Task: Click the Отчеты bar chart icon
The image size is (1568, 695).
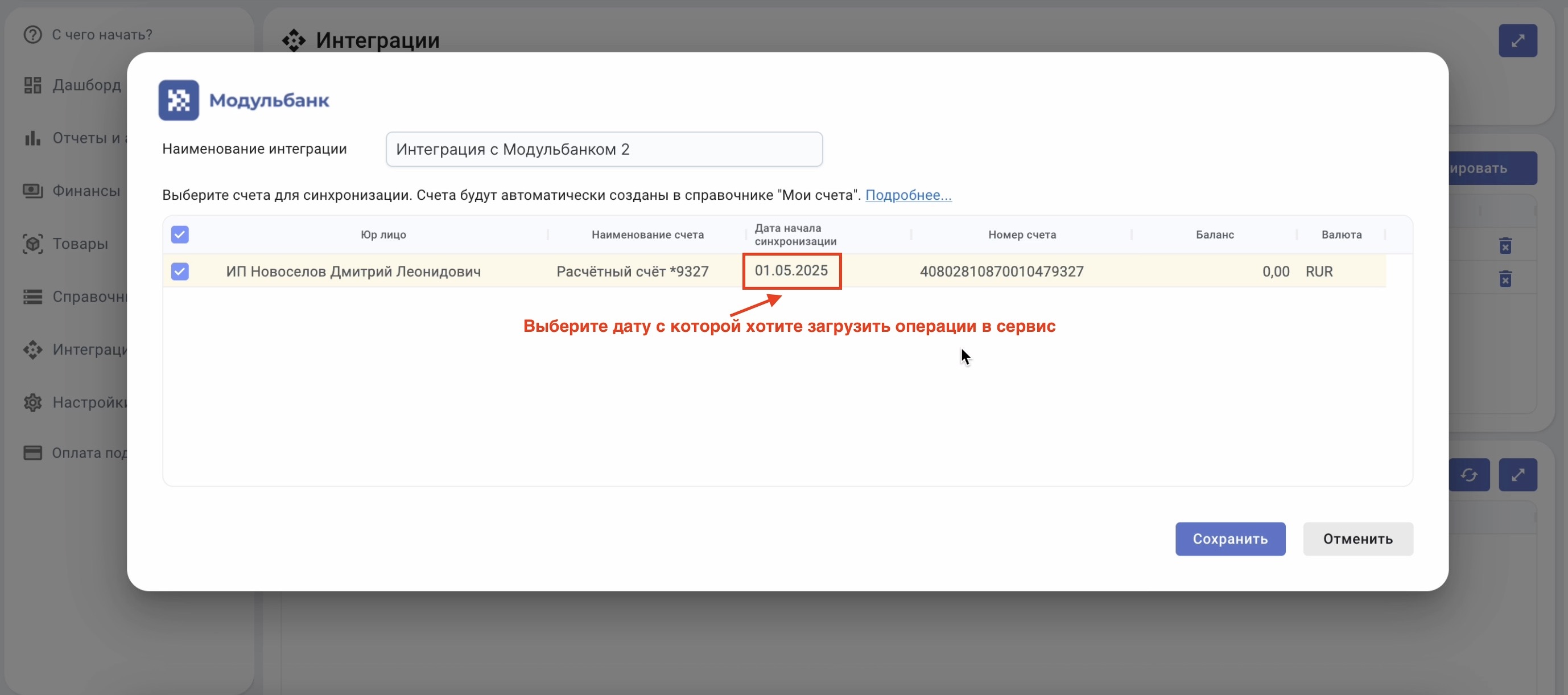Action: (x=33, y=138)
